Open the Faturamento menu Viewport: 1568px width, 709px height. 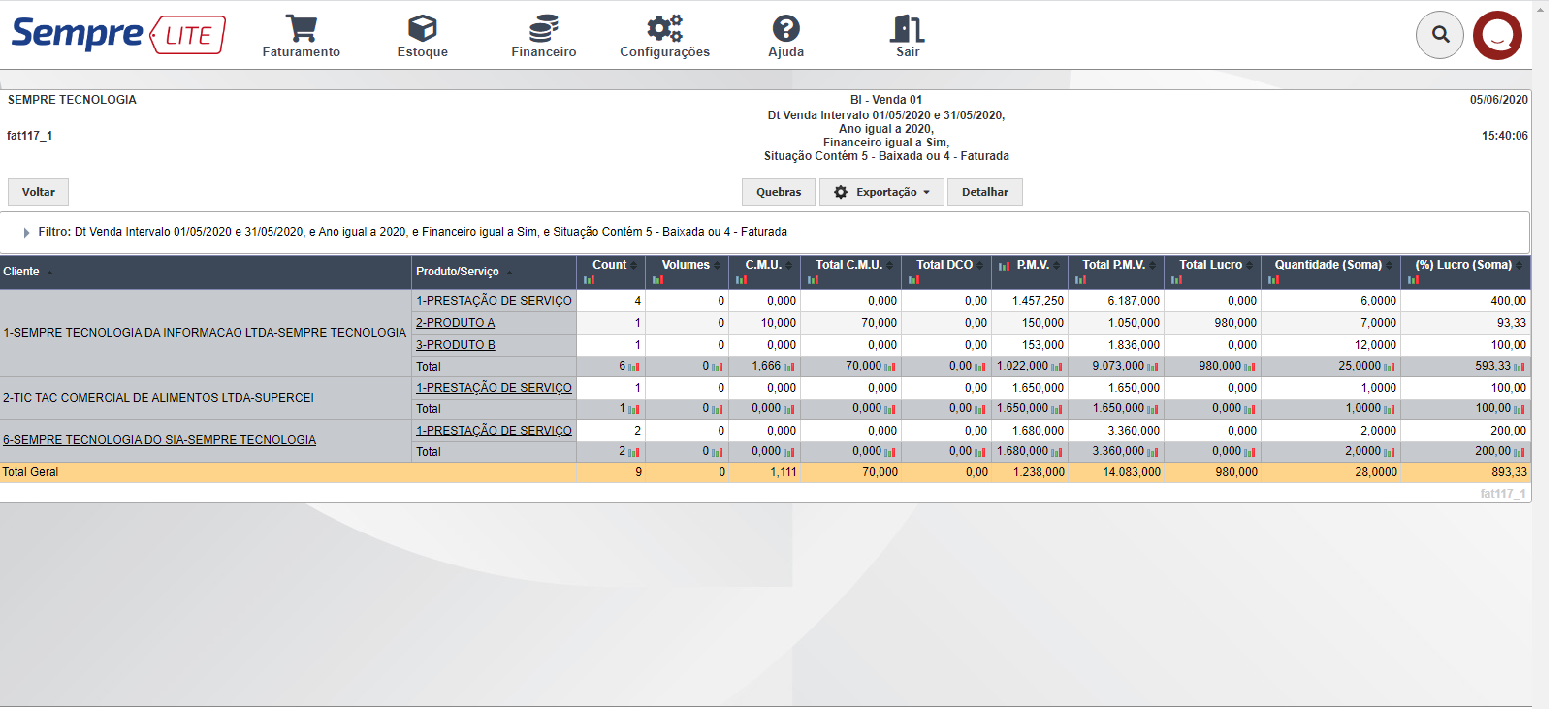[x=301, y=37]
